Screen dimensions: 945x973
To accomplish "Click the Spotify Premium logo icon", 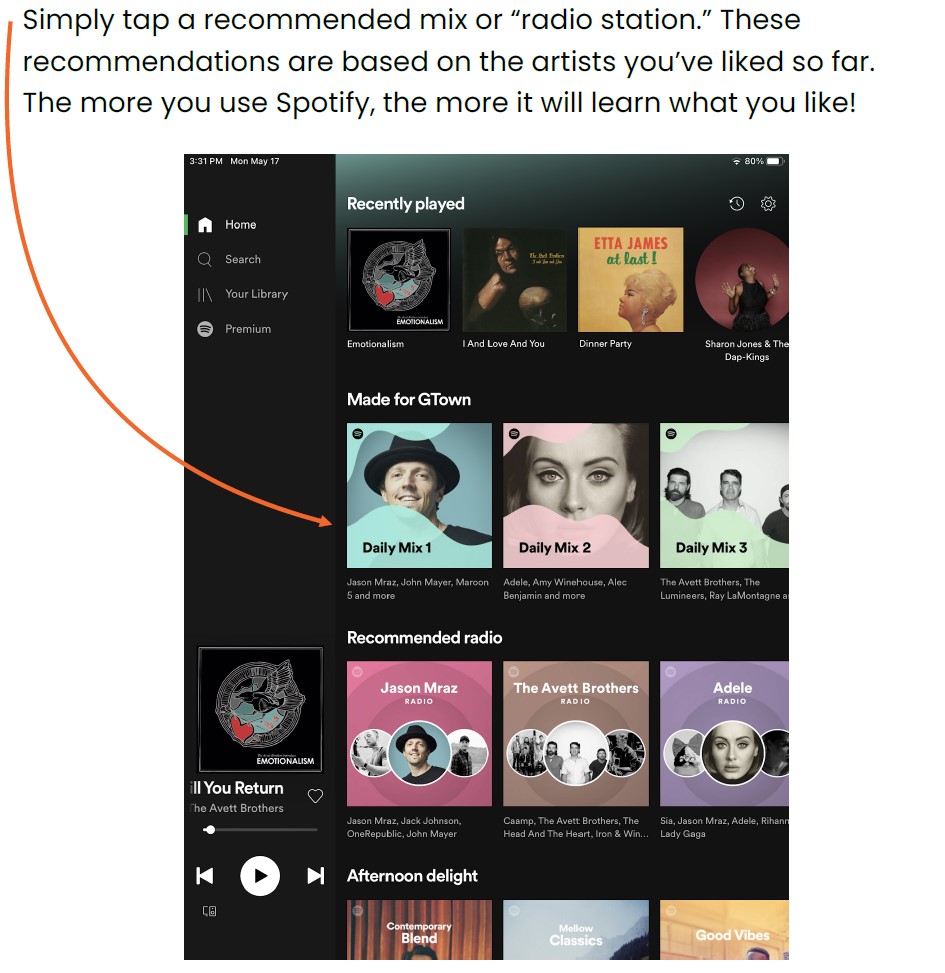I will coord(205,329).
